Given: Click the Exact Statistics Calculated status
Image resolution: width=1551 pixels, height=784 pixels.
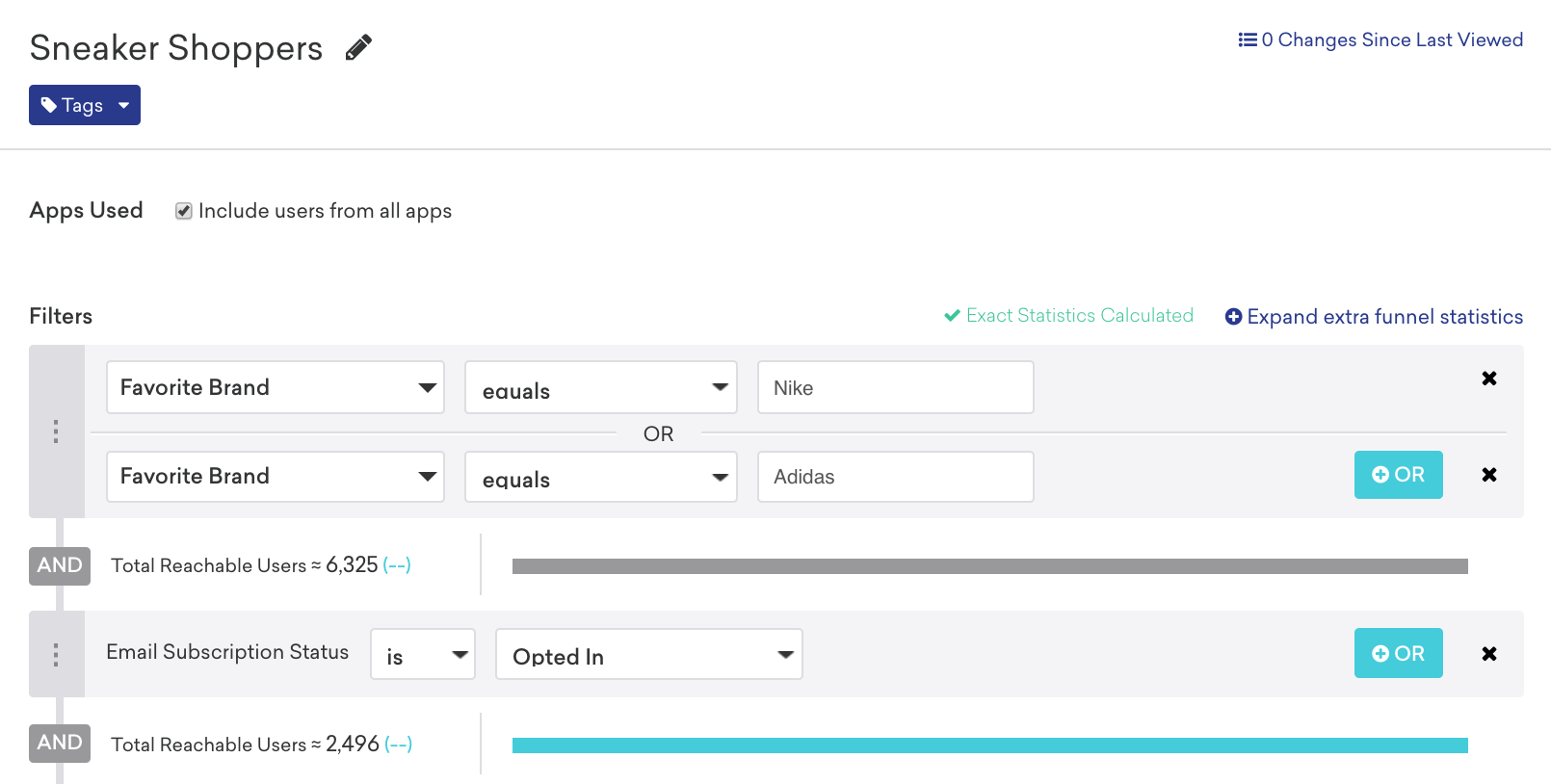Looking at the screenshot, I should pos(1068,315).
